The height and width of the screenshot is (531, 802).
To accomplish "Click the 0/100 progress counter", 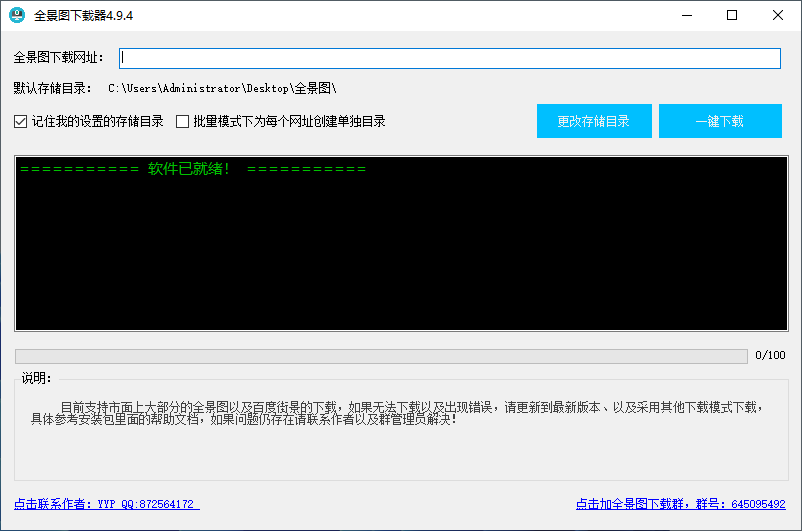I will coord(770,356).
